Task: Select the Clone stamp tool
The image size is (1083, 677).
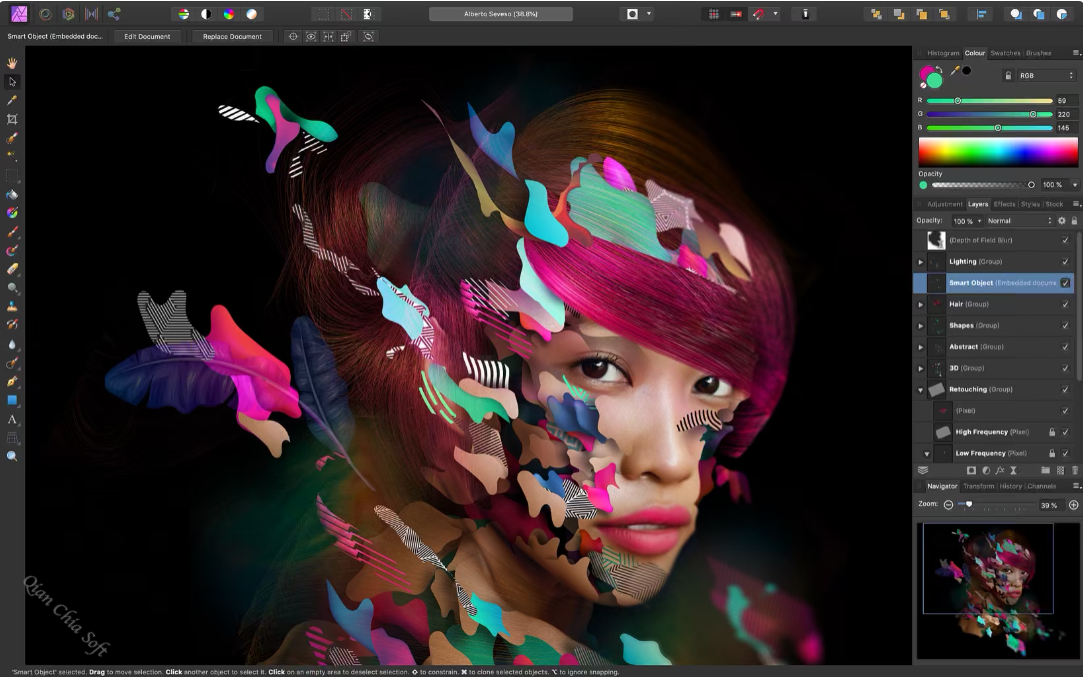Action: tap(12, 306)
